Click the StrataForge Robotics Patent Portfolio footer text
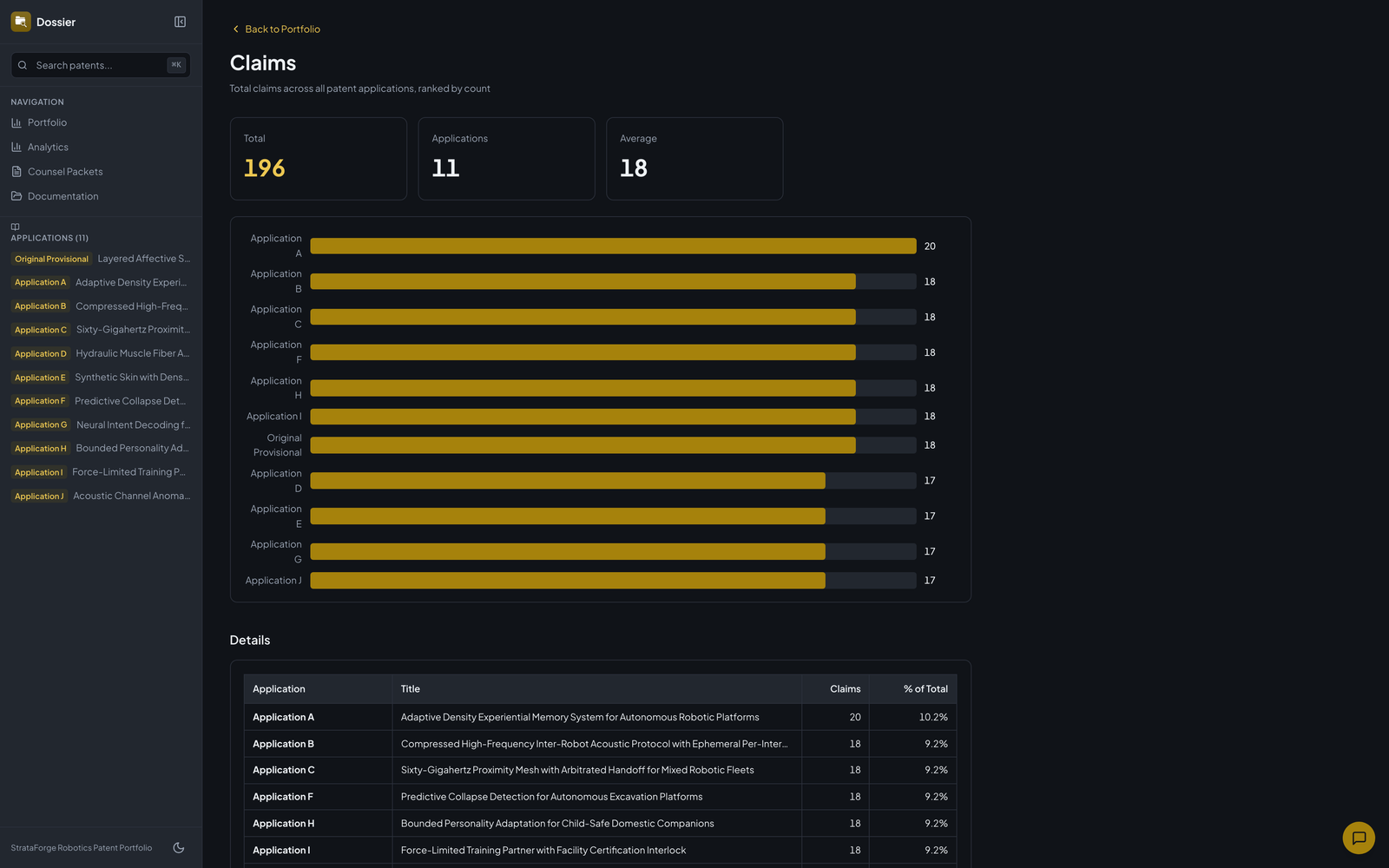Screen dimensions: 1389x868 (82, 848)
